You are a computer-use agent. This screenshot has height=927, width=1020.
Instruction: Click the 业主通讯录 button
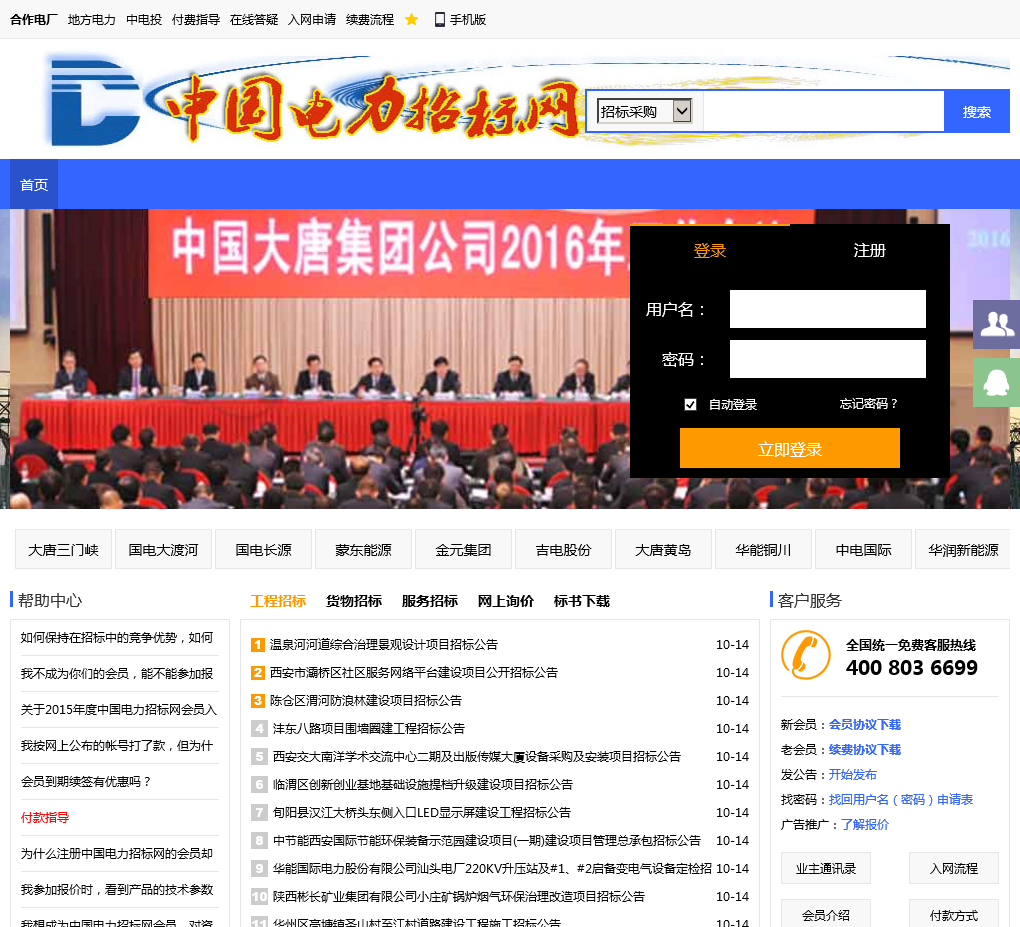[x=825, y=868]
